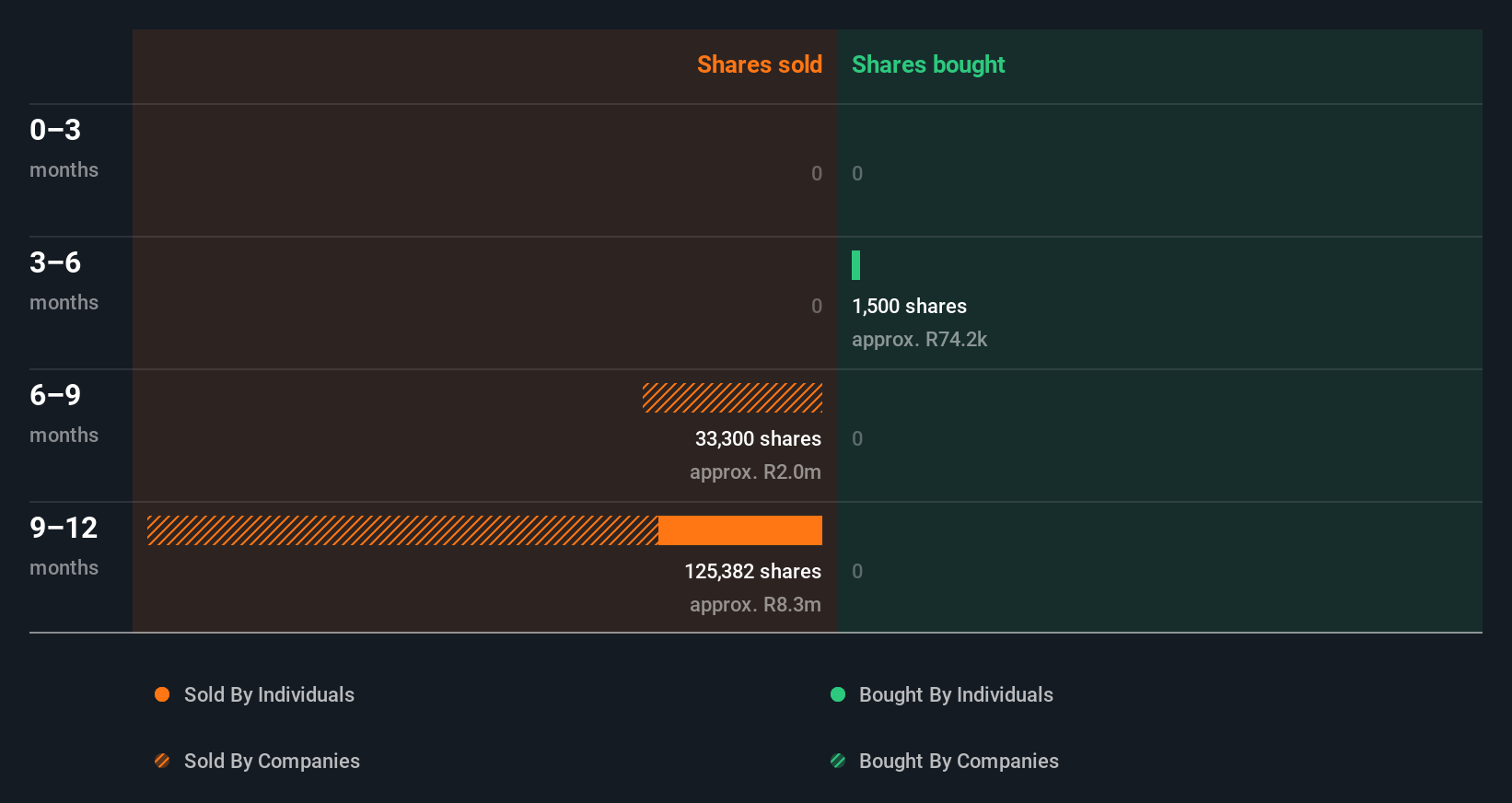Select the Bought By Companies legend label
Viewport: 1512px width, 803px height.
[x=959, y=761]
